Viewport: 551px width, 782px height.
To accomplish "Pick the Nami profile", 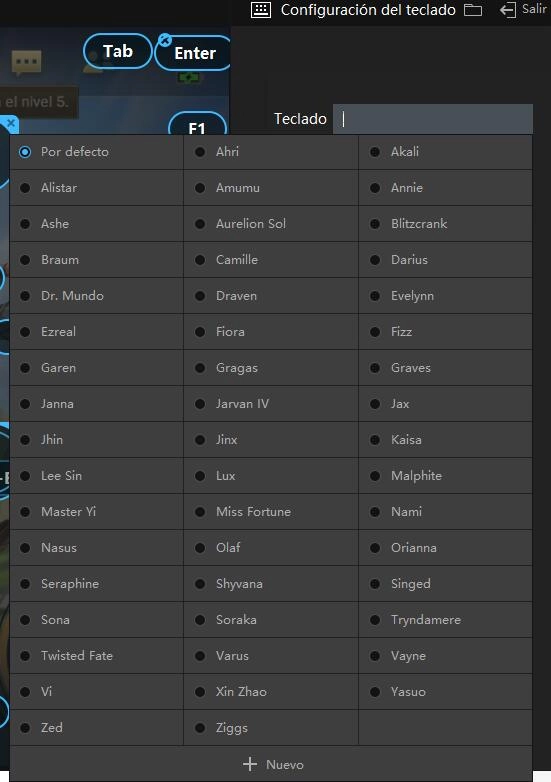I will pos(445,512).
